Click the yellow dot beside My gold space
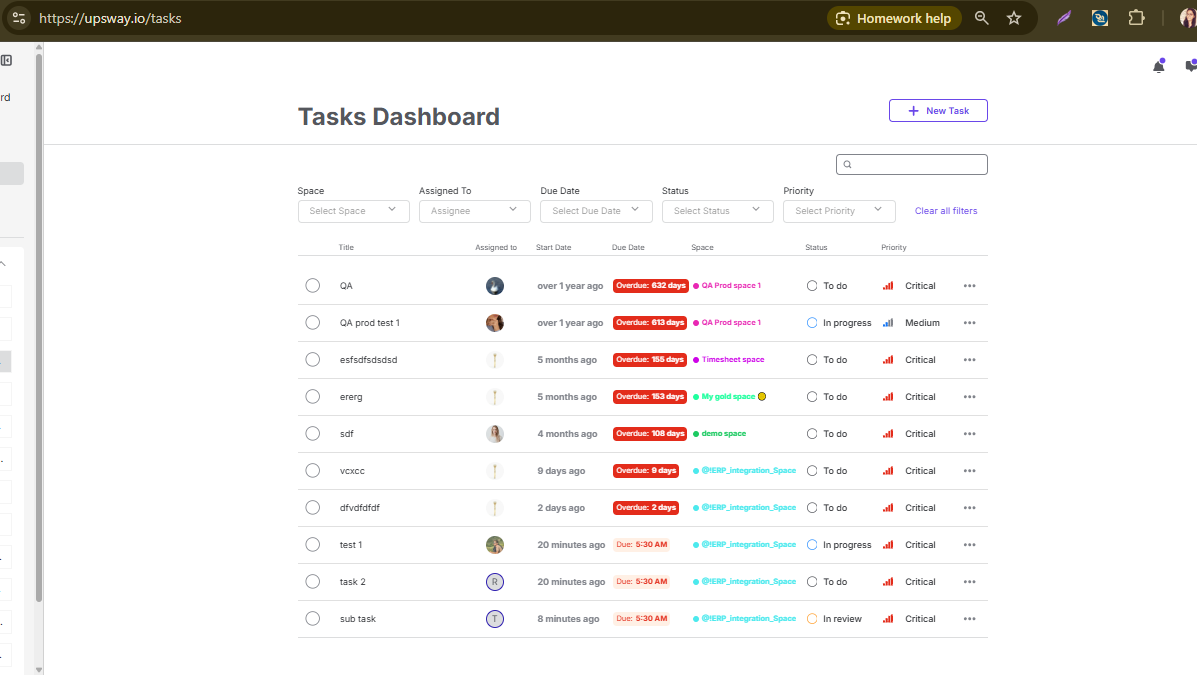The image size is (1197, 675). click(762, 397)
